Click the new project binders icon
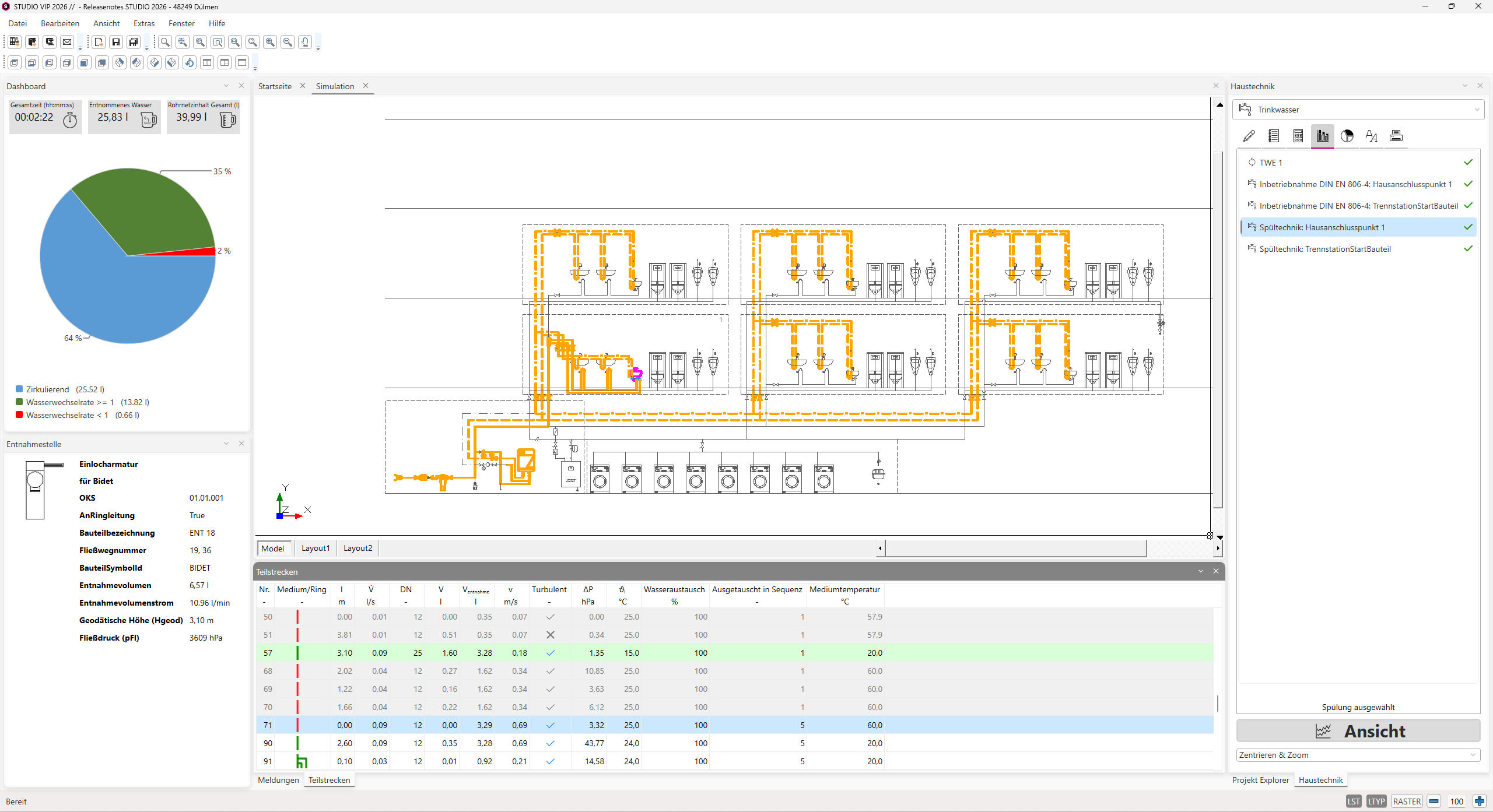This screenshot has width=1493, height=812. tap(15, 42)
